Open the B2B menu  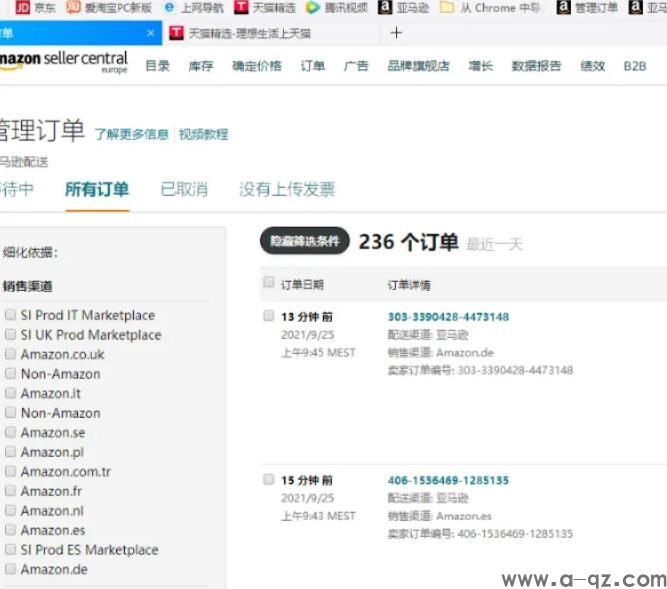635,66
